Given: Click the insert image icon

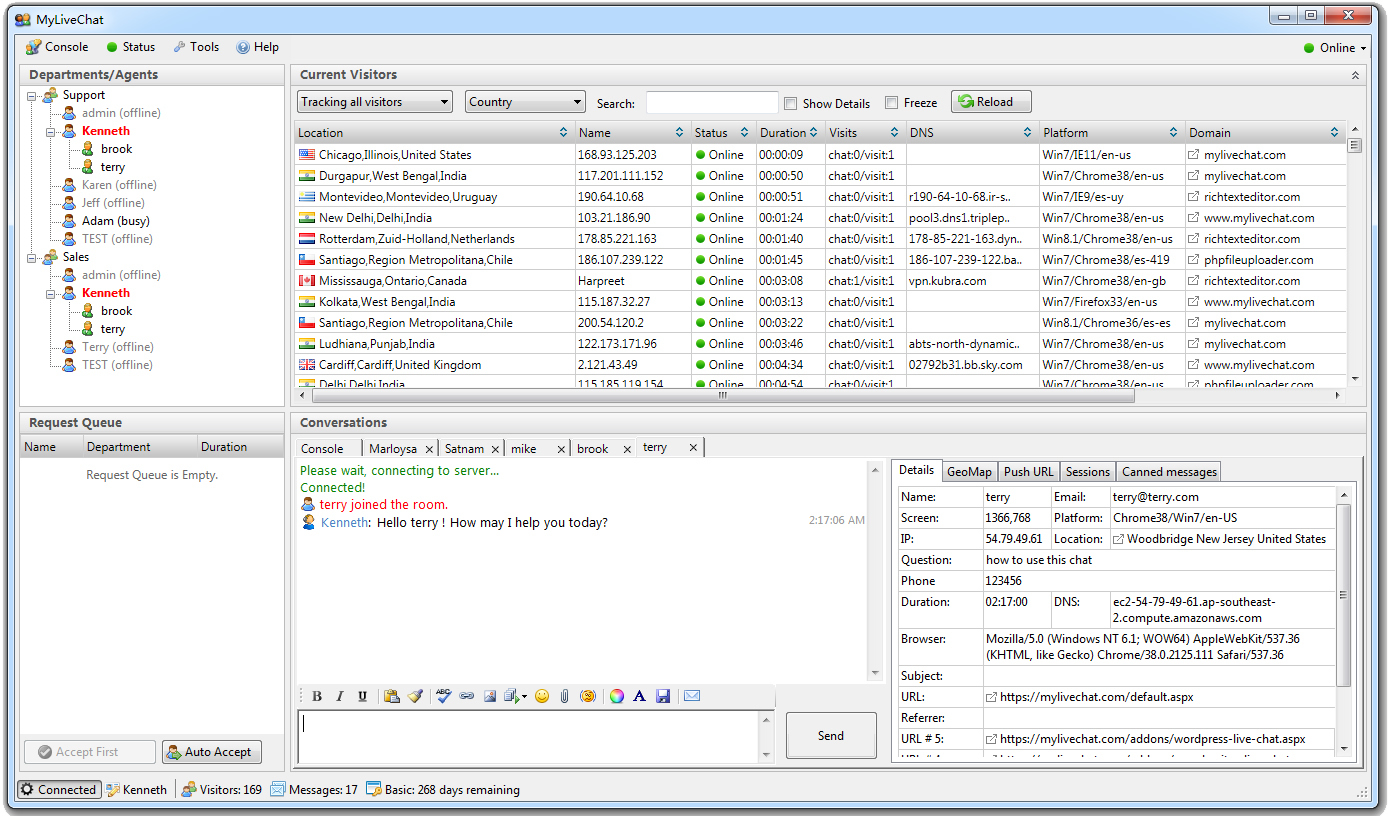Looking at the screenshot, I should pos(490,697).
